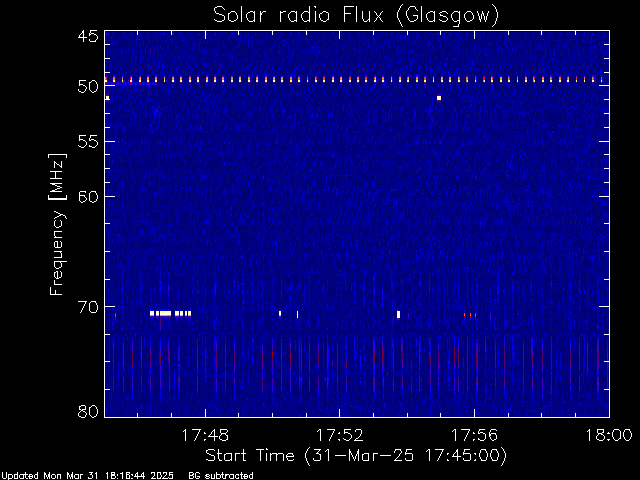Click the 'BG subtracted' note
Viewport: 640px width, 480px height.
(x=221, y=476)
